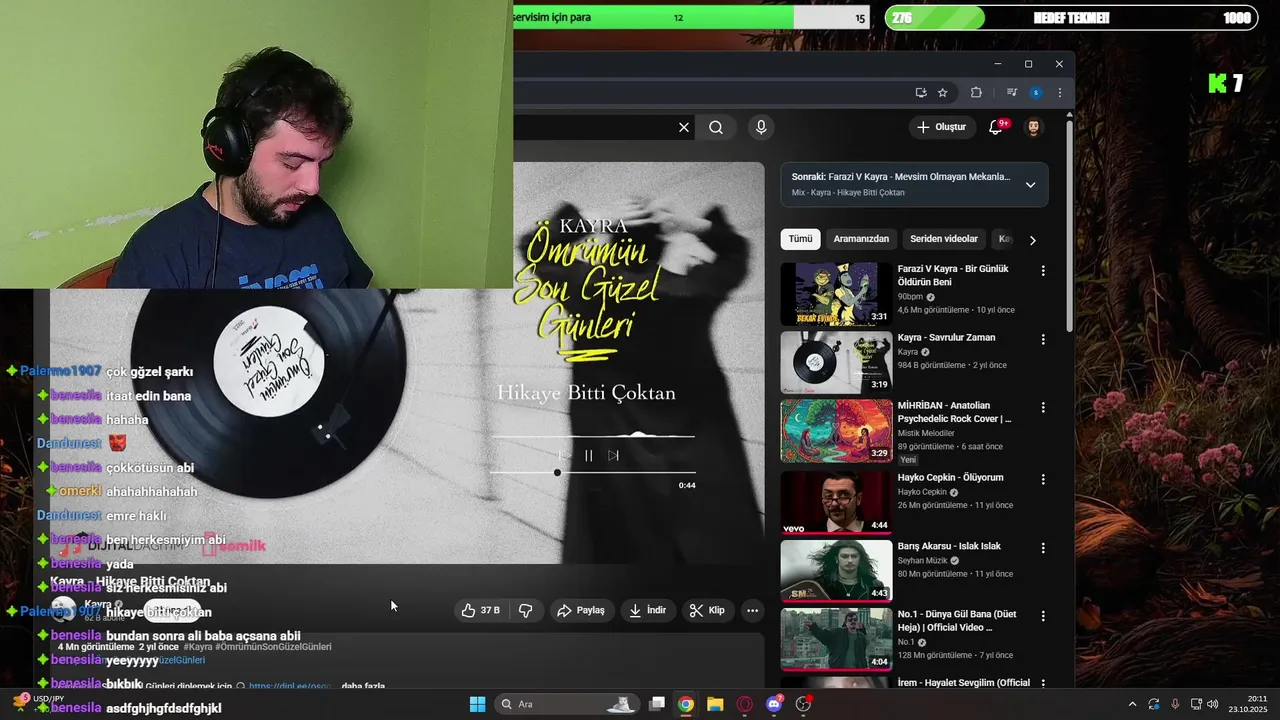Open options for İrem Hayalet Sevgilim
1280x720 pixels.
click(x=1043, y=683)
